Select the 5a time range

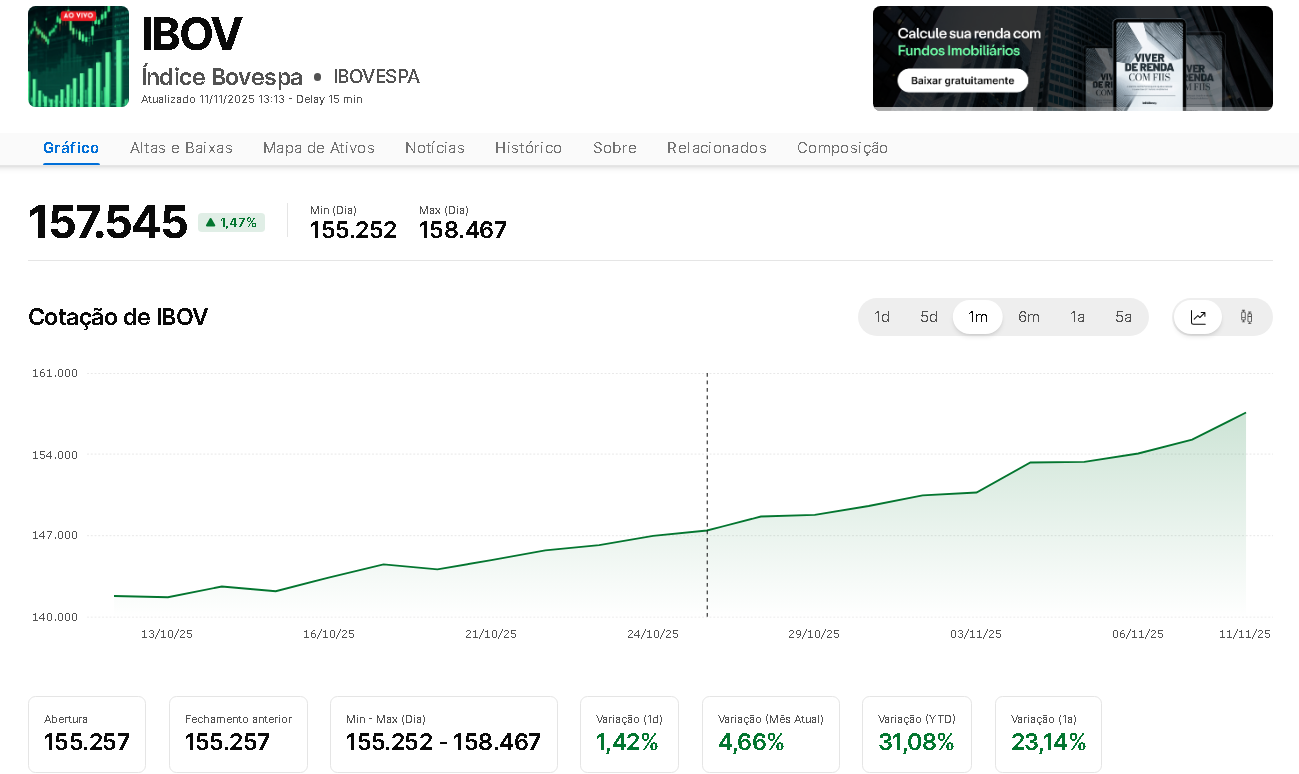(x=1123, y=317)
